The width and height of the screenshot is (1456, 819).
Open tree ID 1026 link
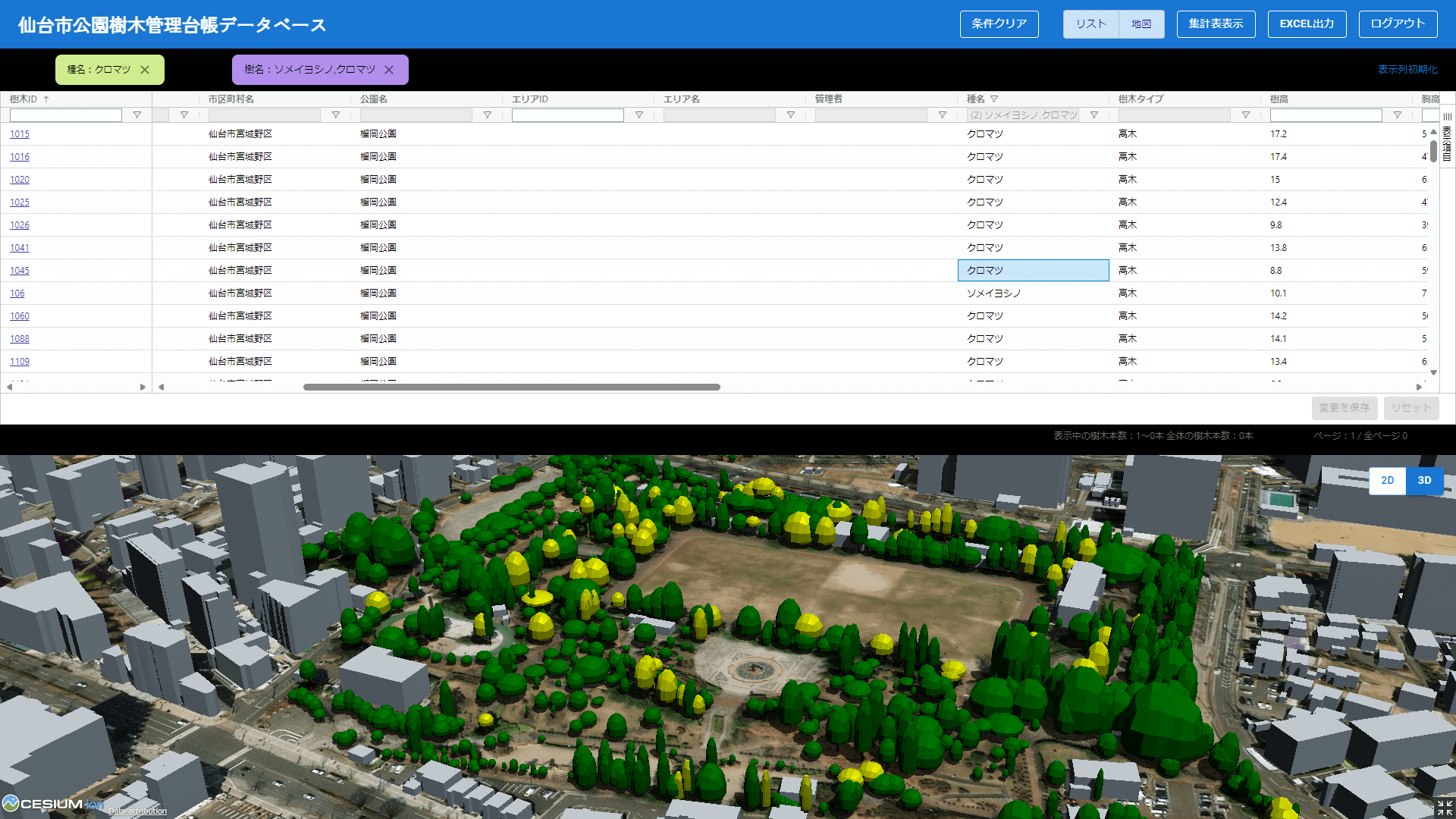20,225
